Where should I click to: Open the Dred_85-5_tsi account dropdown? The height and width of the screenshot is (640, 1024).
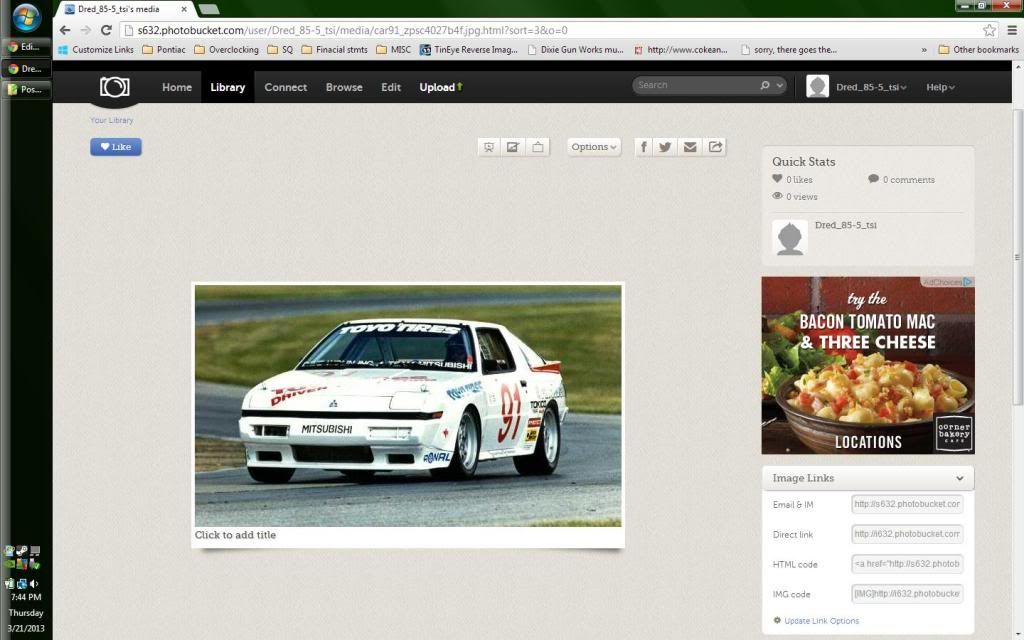tap(871, 87)
